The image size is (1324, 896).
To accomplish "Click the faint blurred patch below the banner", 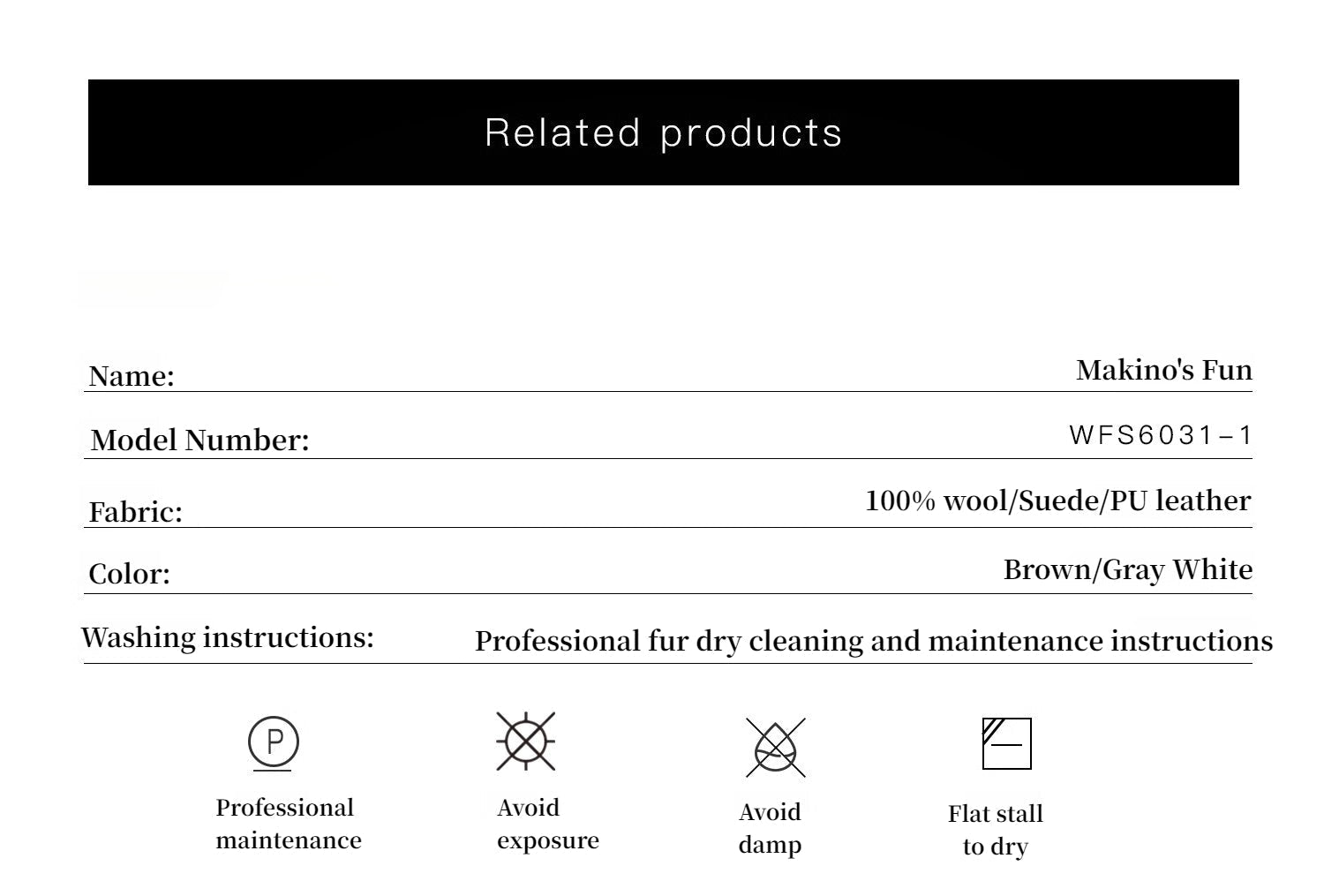I will [152, 289].
